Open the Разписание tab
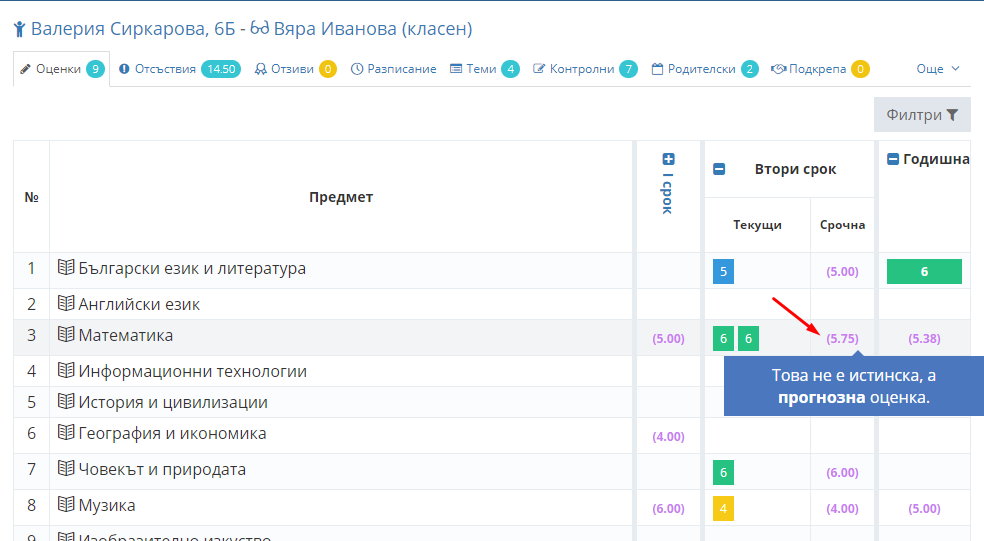Viewport: 984px width, 541px height. 393,69
